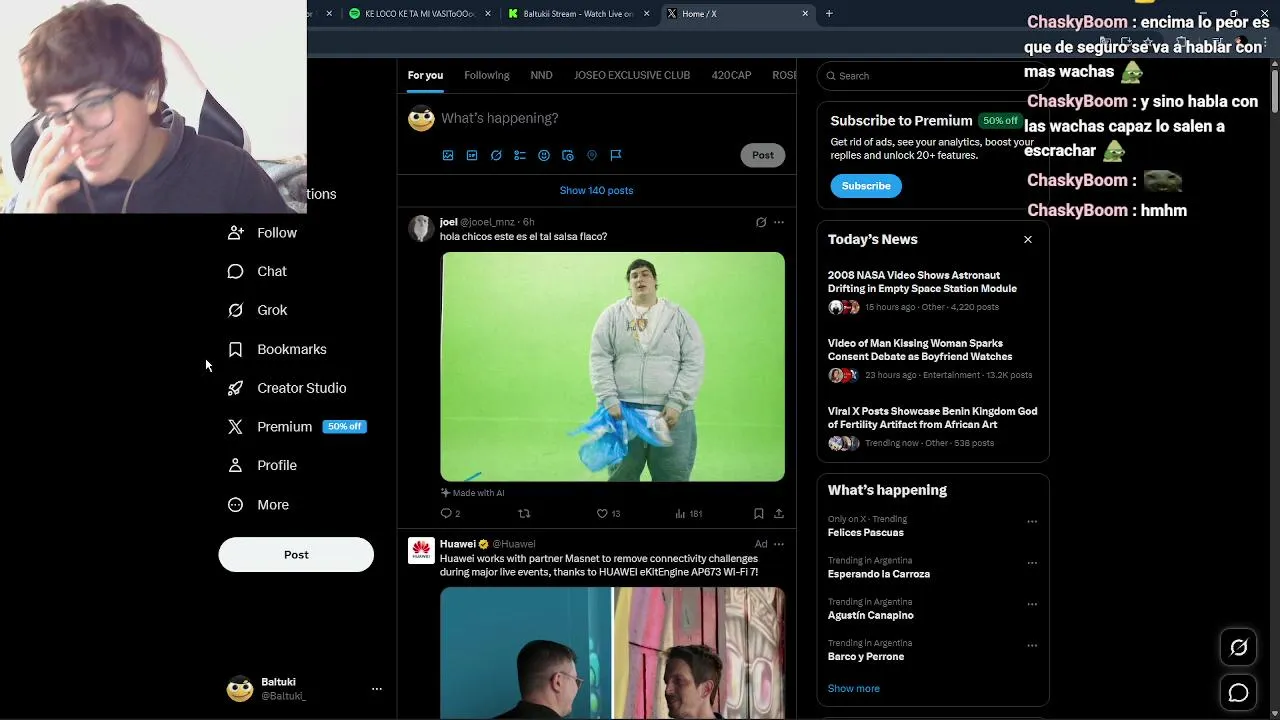More options for Barco y Perrone trend
Screen dimensions: 1280x720
(x=1032, y=645)
